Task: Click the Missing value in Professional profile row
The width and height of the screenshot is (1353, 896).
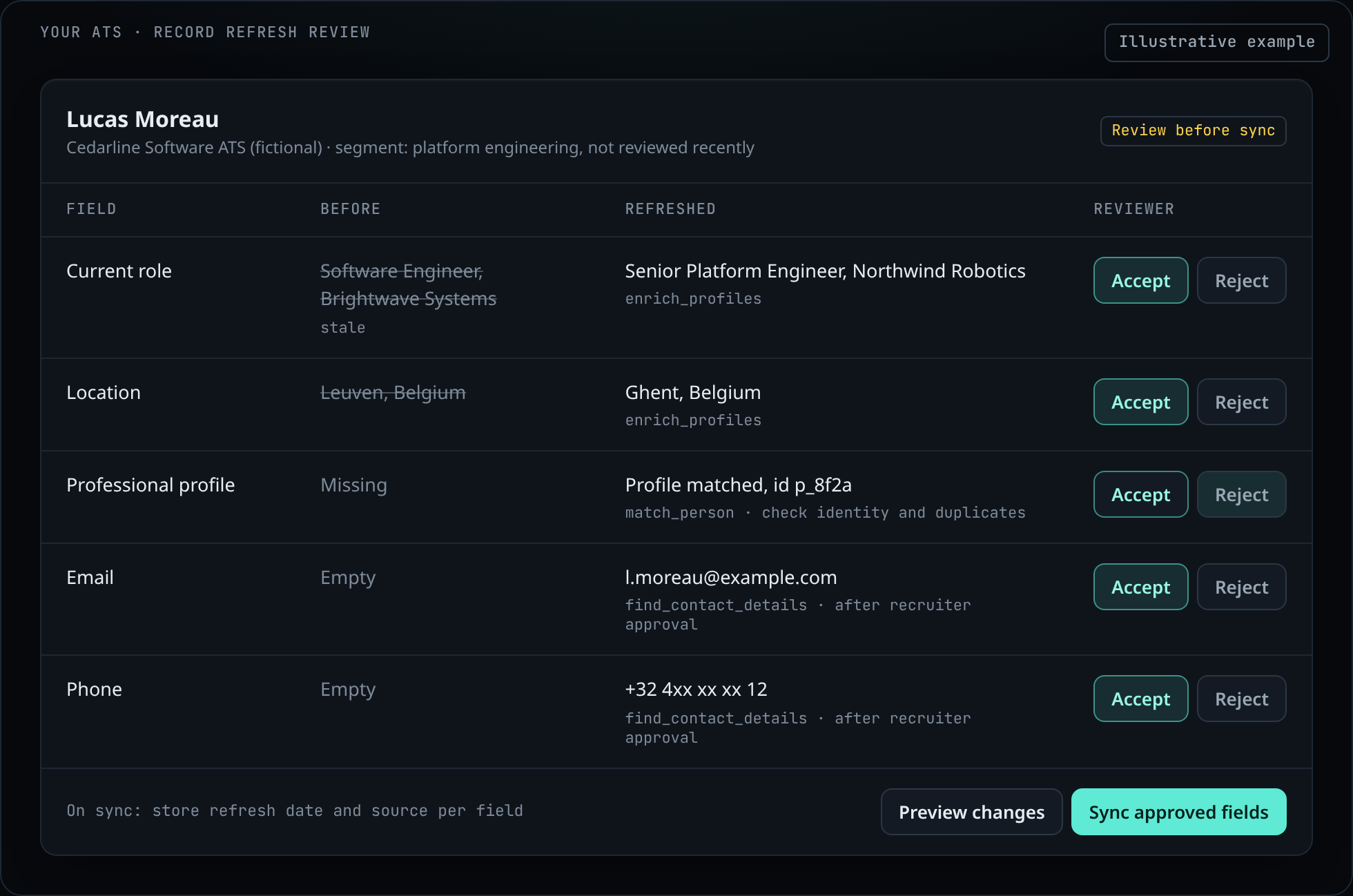Action: click(x=353, y=485)
